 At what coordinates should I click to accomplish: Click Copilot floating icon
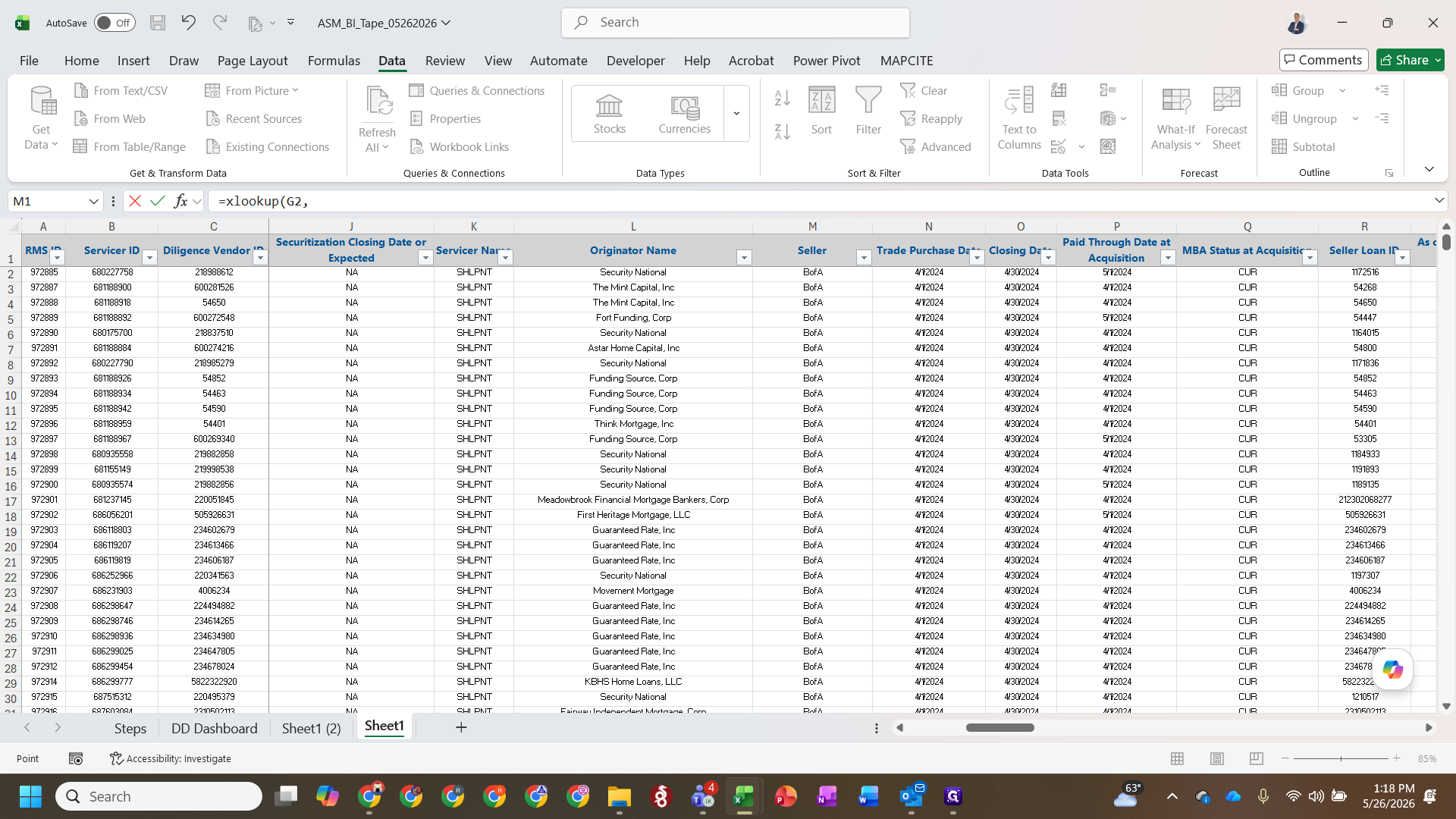click(1392, 670)
